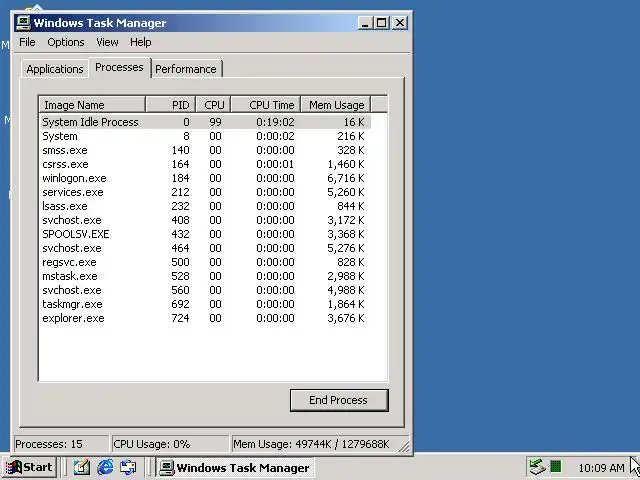Click the window resize grip corner
The height and width of the screenshot is (480, 640).
pos(404,447)
